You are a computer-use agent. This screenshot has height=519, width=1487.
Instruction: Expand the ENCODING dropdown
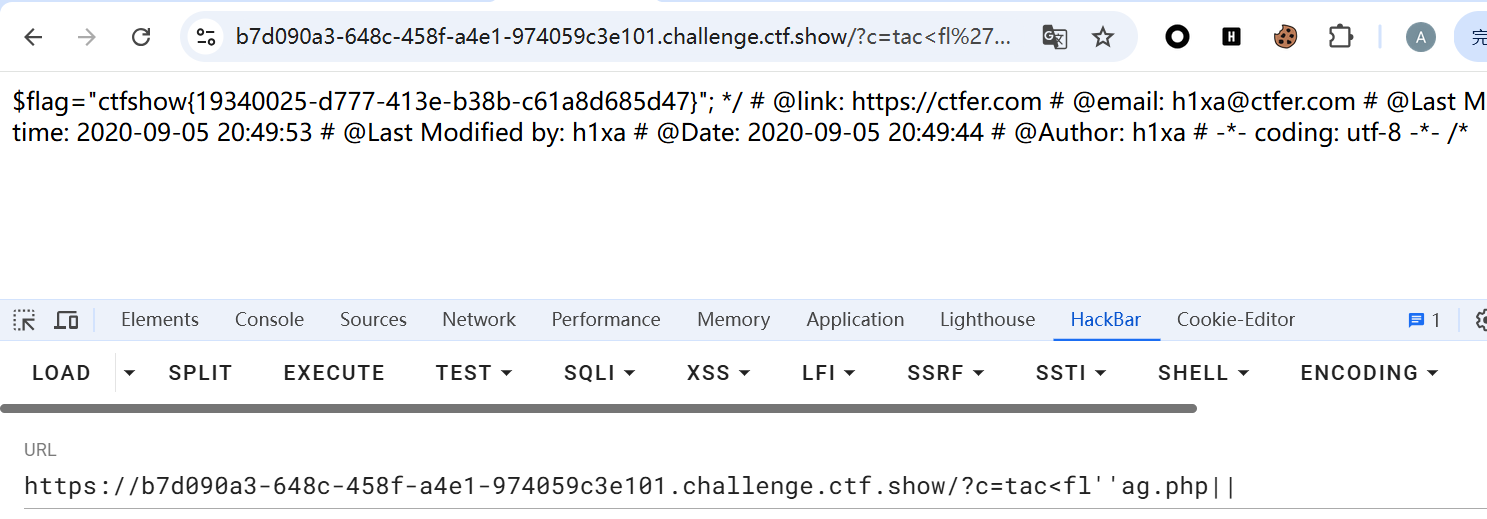1369,373
